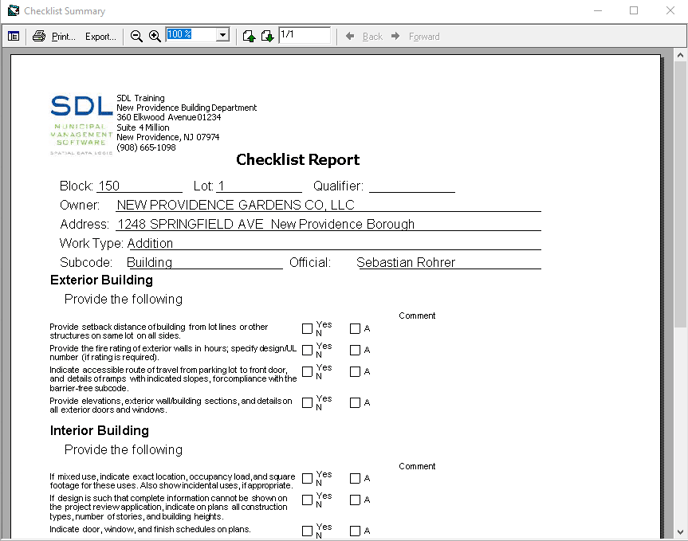The width and height of the screenshot is (688, 541).
Task: Click Exterior Building section heading
Action: pyautogui.click(x=101, y=280)
